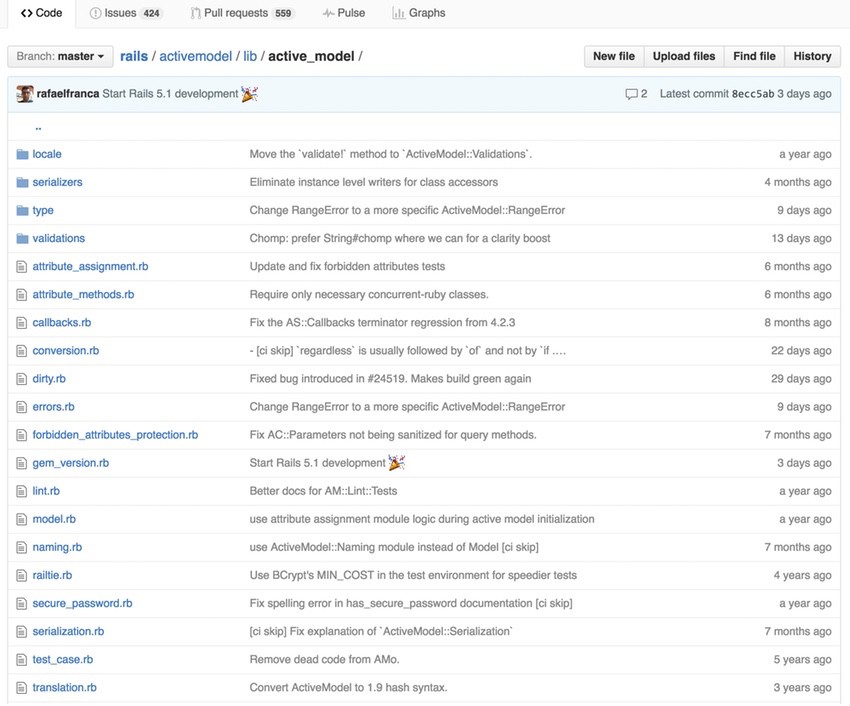The height and width of the screenshot is (706, 850).
Task: Open commit History button
Action: pyautogui.click(x=812, y=56)
